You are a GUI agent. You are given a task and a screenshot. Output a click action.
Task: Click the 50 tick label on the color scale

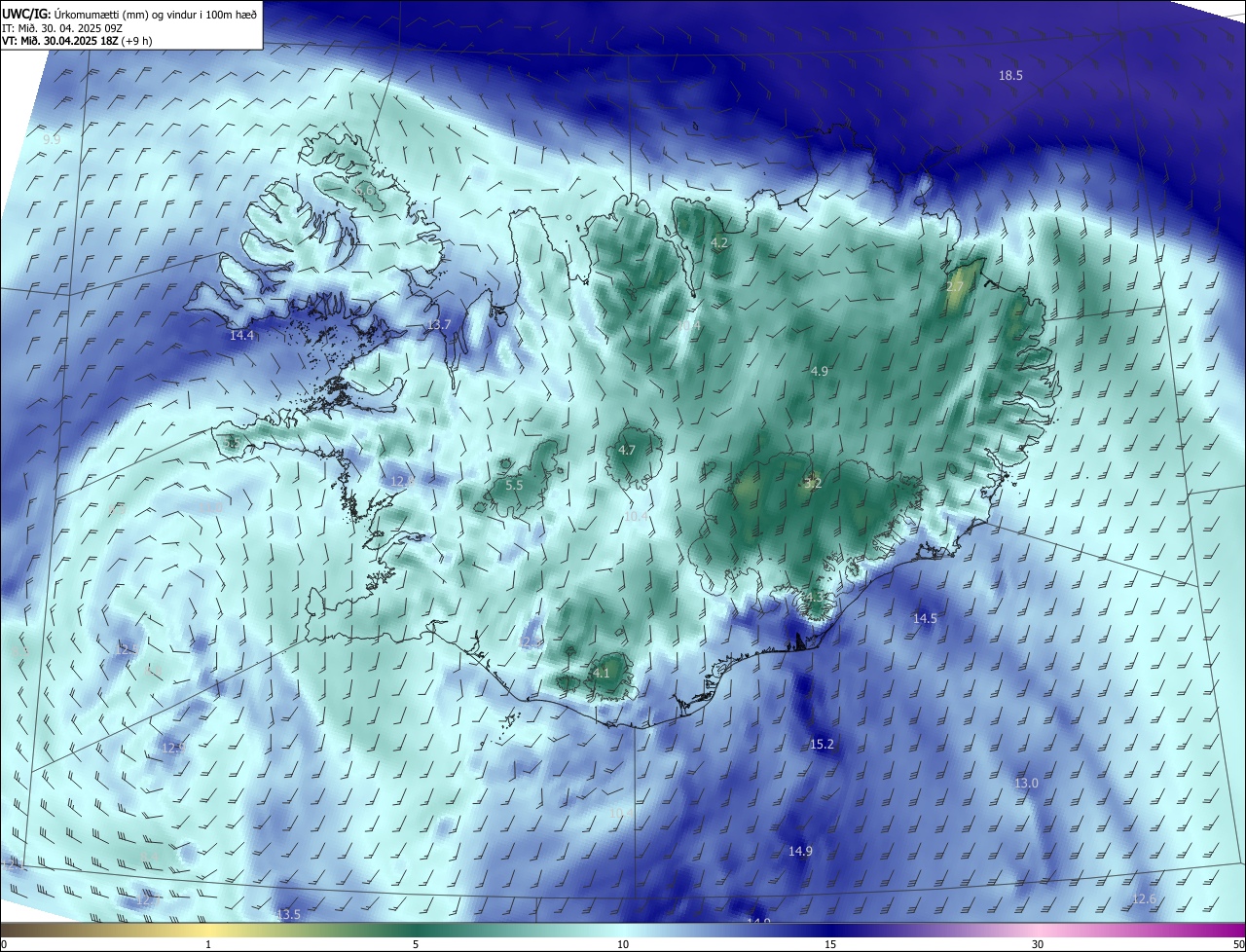(1238, 945)
